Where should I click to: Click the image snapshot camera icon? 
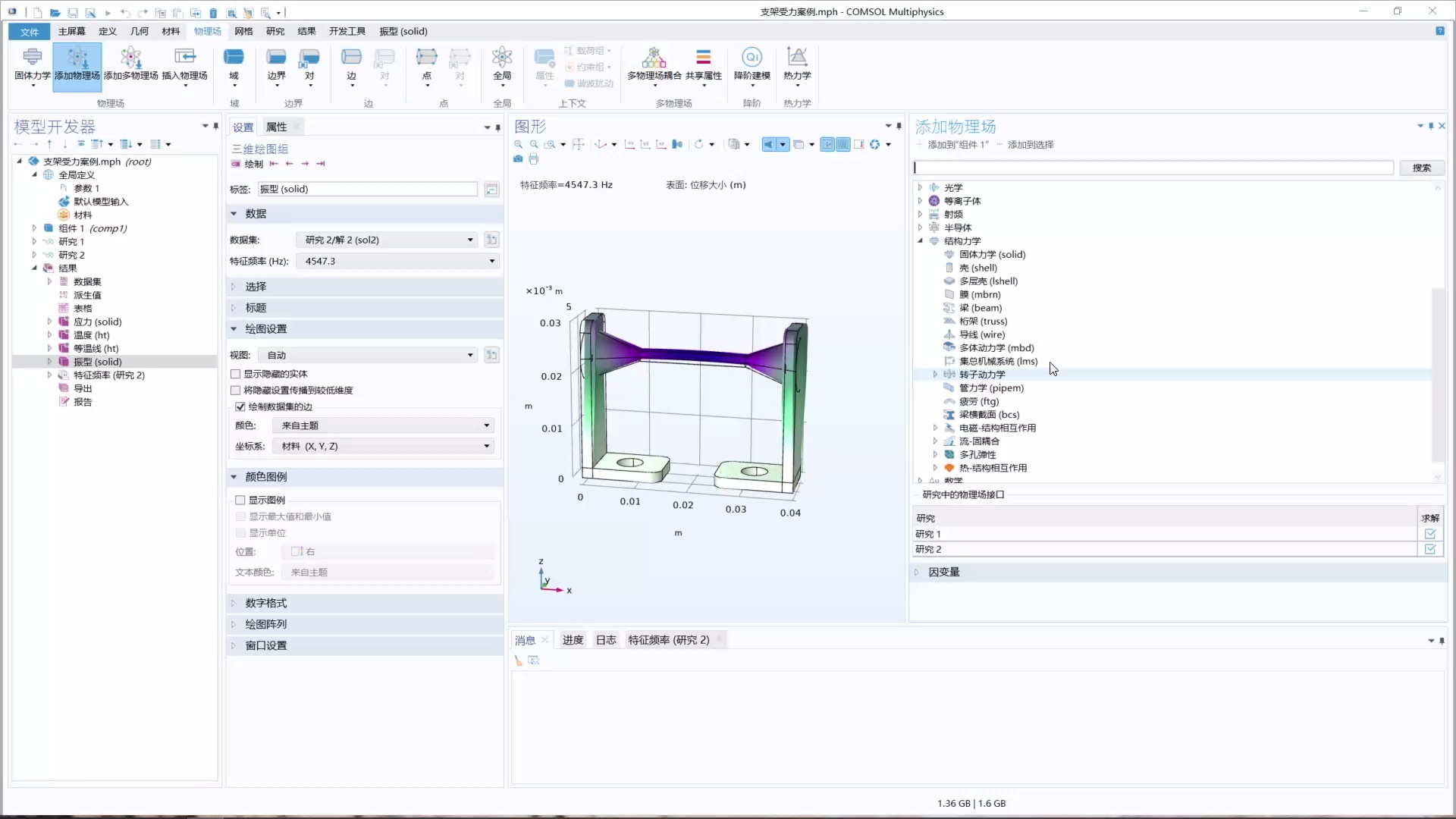518,158
